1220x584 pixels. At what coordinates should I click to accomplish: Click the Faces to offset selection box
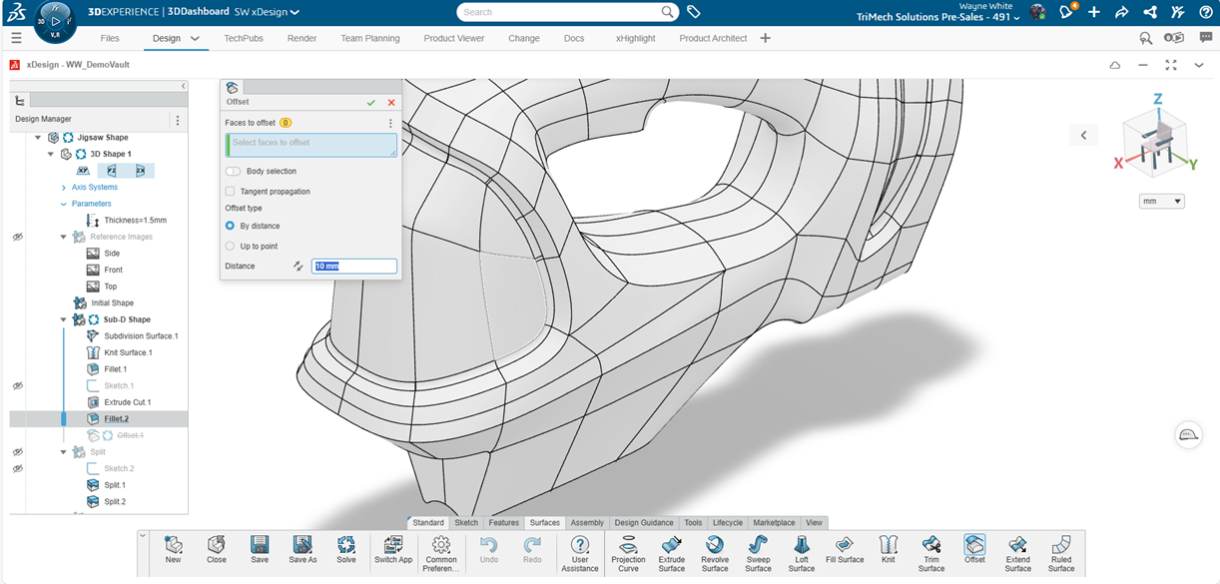point(311,145)
